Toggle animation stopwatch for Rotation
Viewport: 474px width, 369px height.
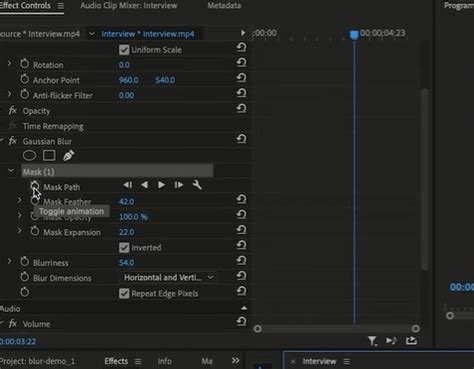point(24,64)
